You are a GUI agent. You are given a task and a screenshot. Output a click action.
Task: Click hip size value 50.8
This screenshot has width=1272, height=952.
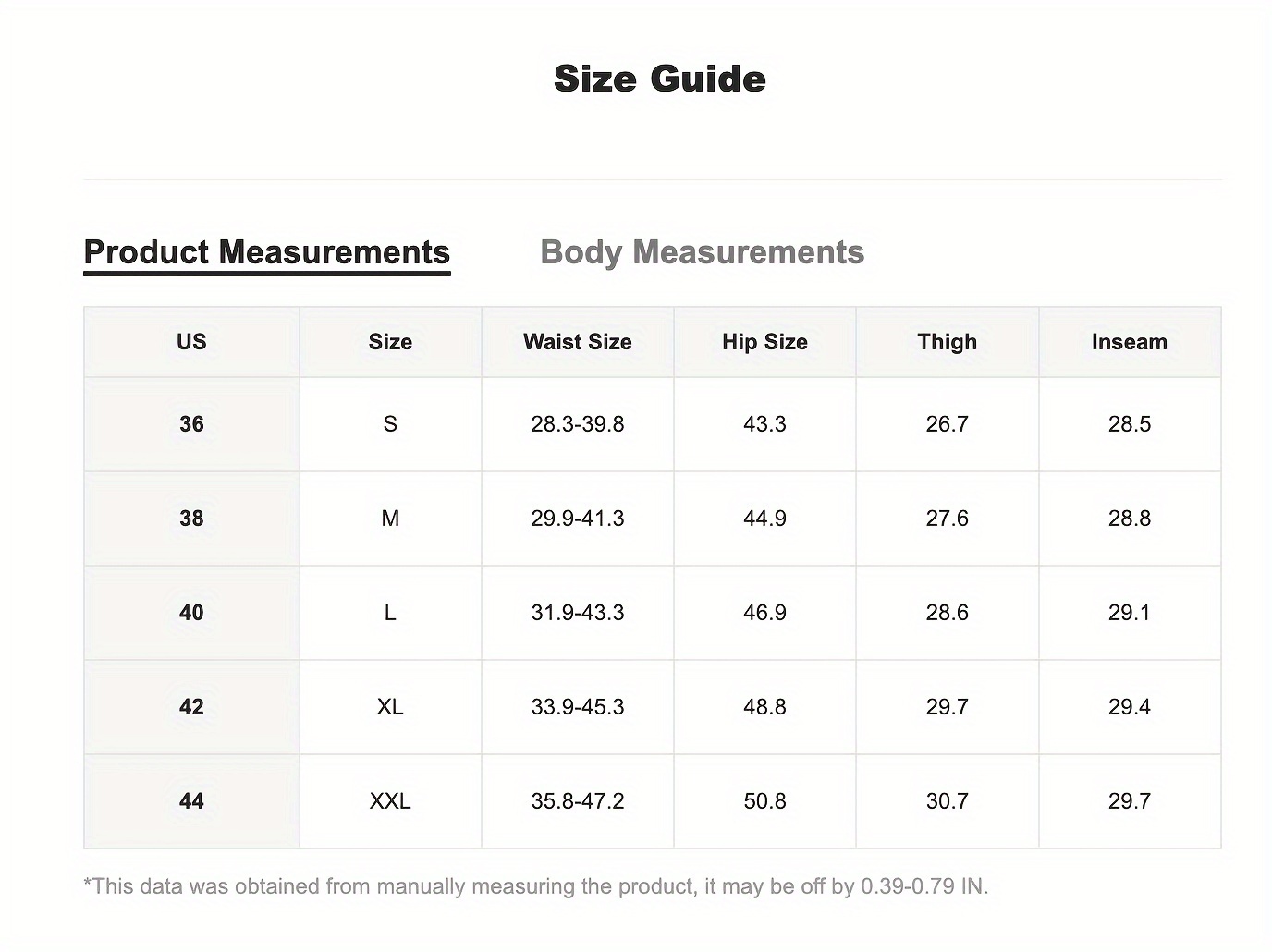[764, 801]
